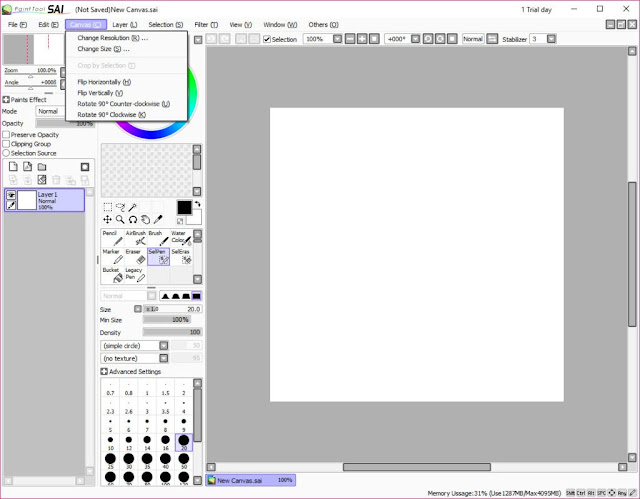
Task: Create a new normal layer
Action: 13,166
